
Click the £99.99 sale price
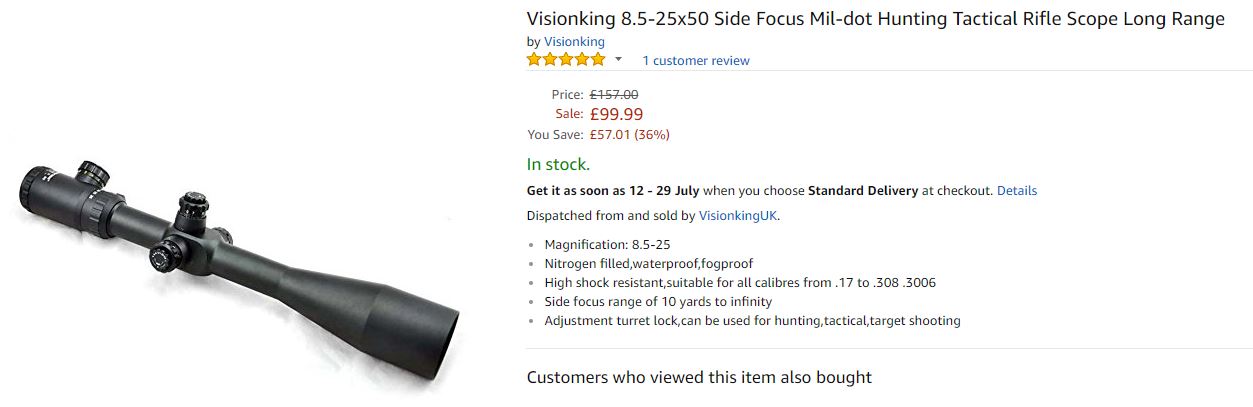click(x=616, y=114)
